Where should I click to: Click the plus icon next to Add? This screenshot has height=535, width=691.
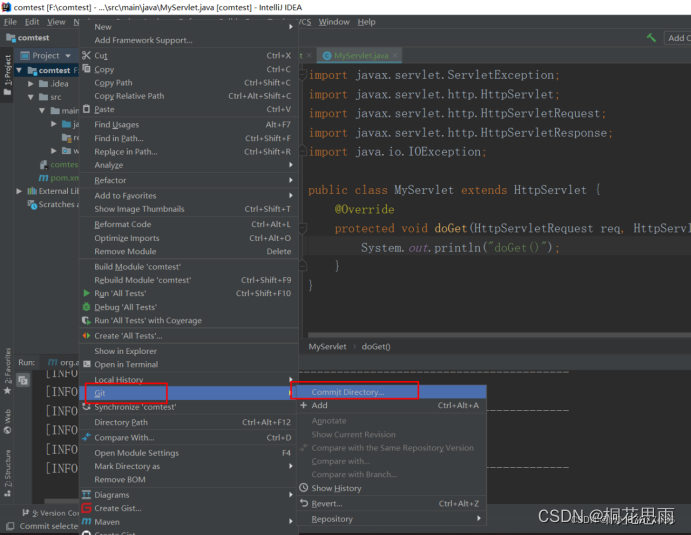pyautogui.click(x=304, y=405)
